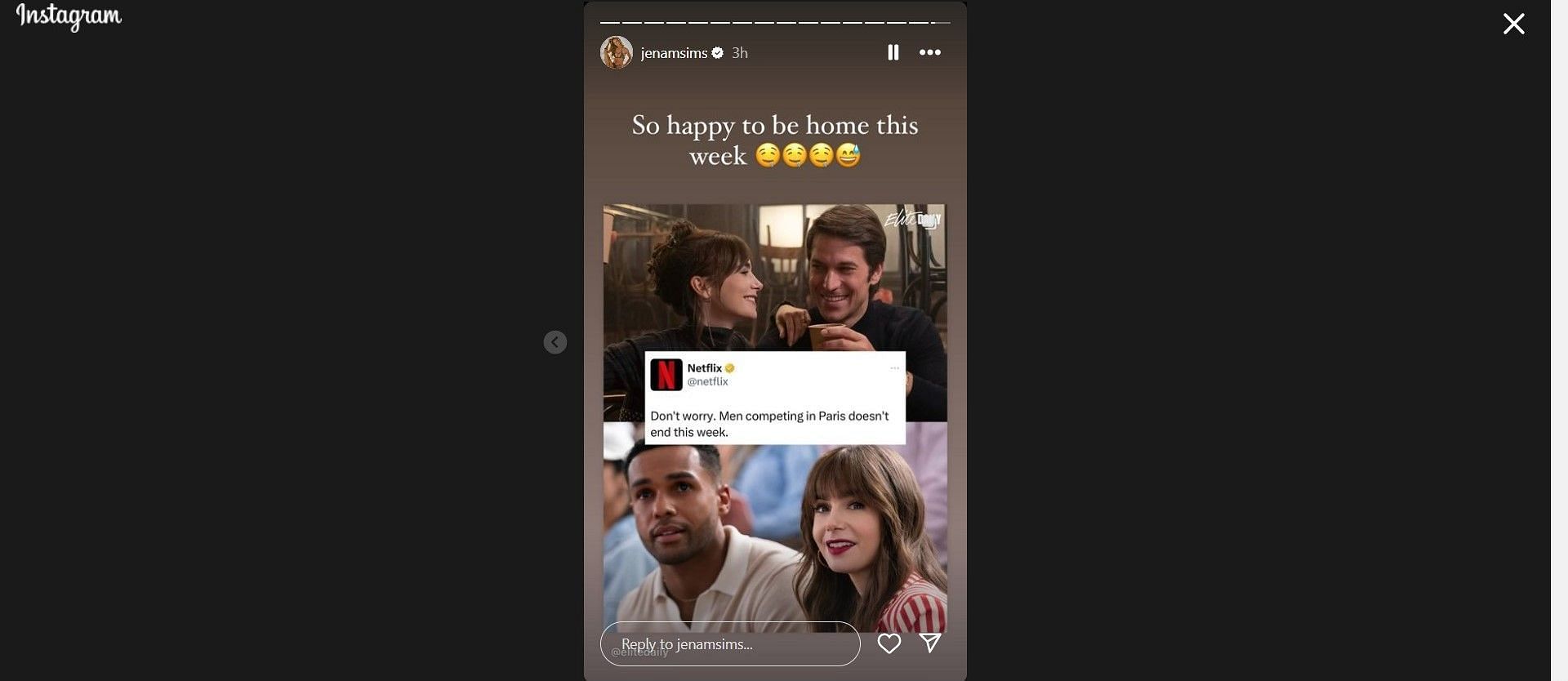Open jenamsims profile picture avatar
This screenshot has height=681, width=1568.
[x=617, y=52]
